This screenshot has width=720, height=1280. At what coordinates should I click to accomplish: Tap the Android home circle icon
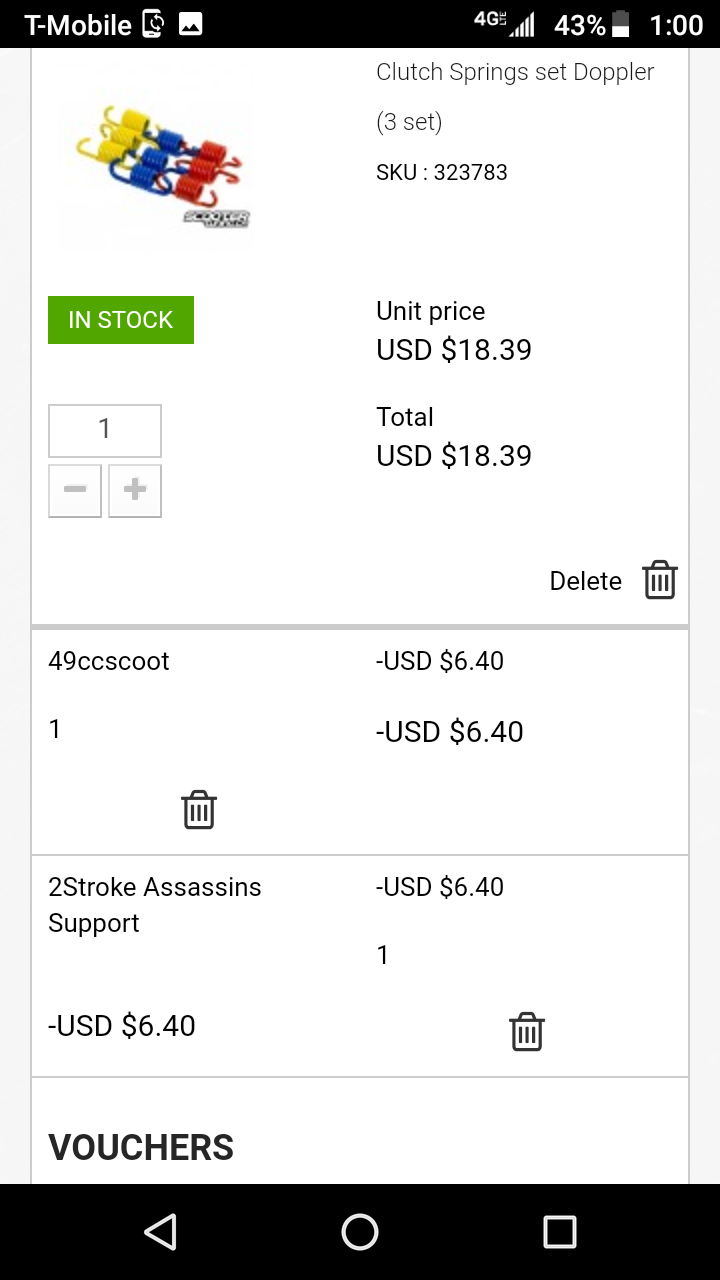[360, 1232]
